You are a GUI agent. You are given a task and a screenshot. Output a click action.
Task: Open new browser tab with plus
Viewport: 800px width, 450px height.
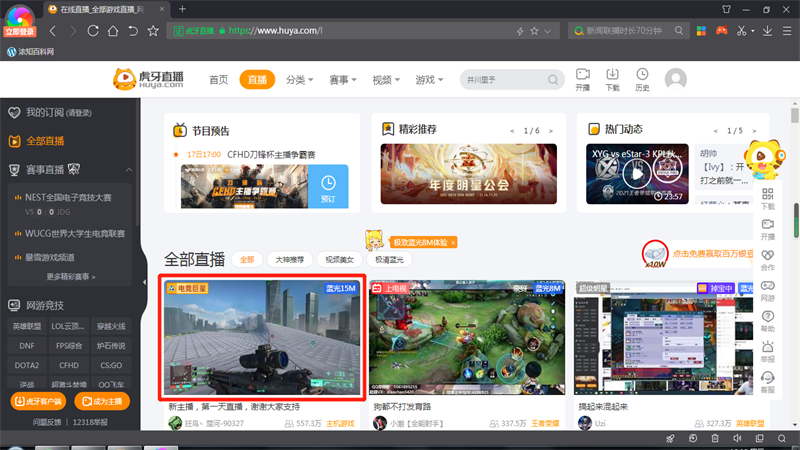[182, 9]
